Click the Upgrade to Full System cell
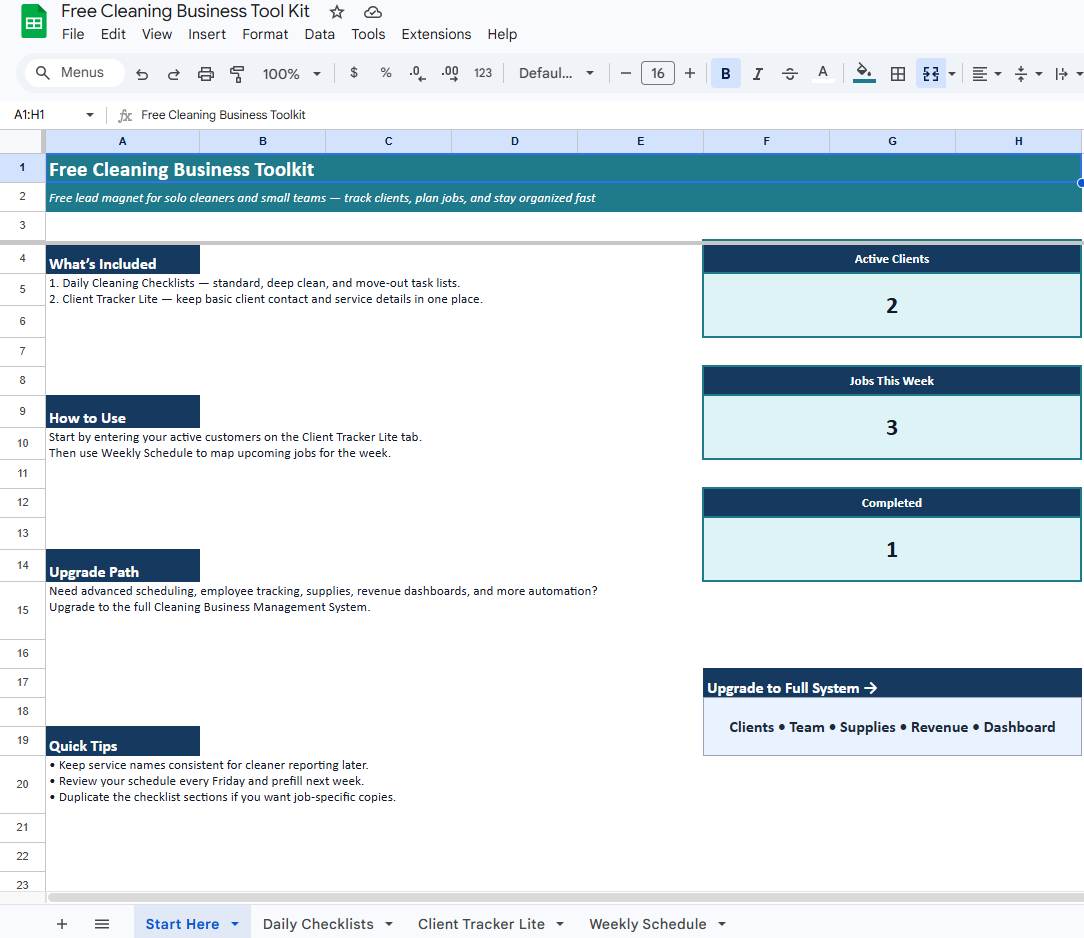The image size is (1084, 938). click(892, 682)
